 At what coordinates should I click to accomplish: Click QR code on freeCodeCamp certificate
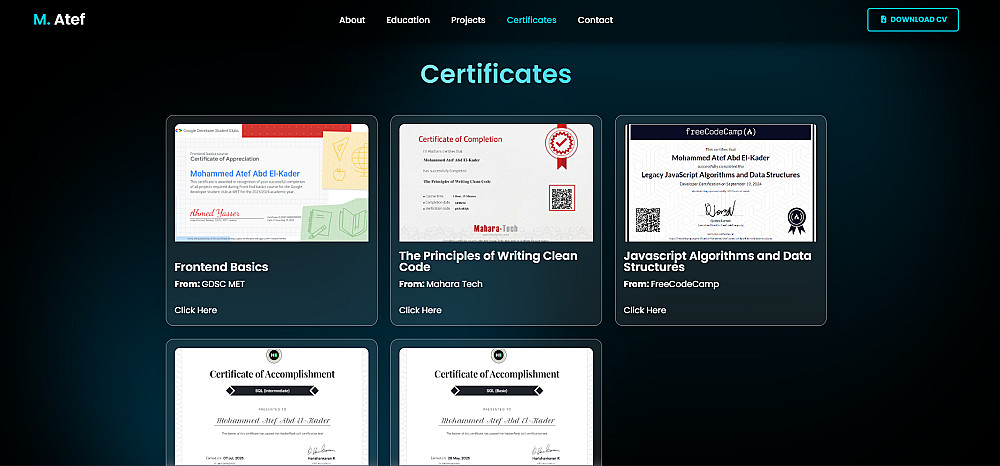coord(647,220)
